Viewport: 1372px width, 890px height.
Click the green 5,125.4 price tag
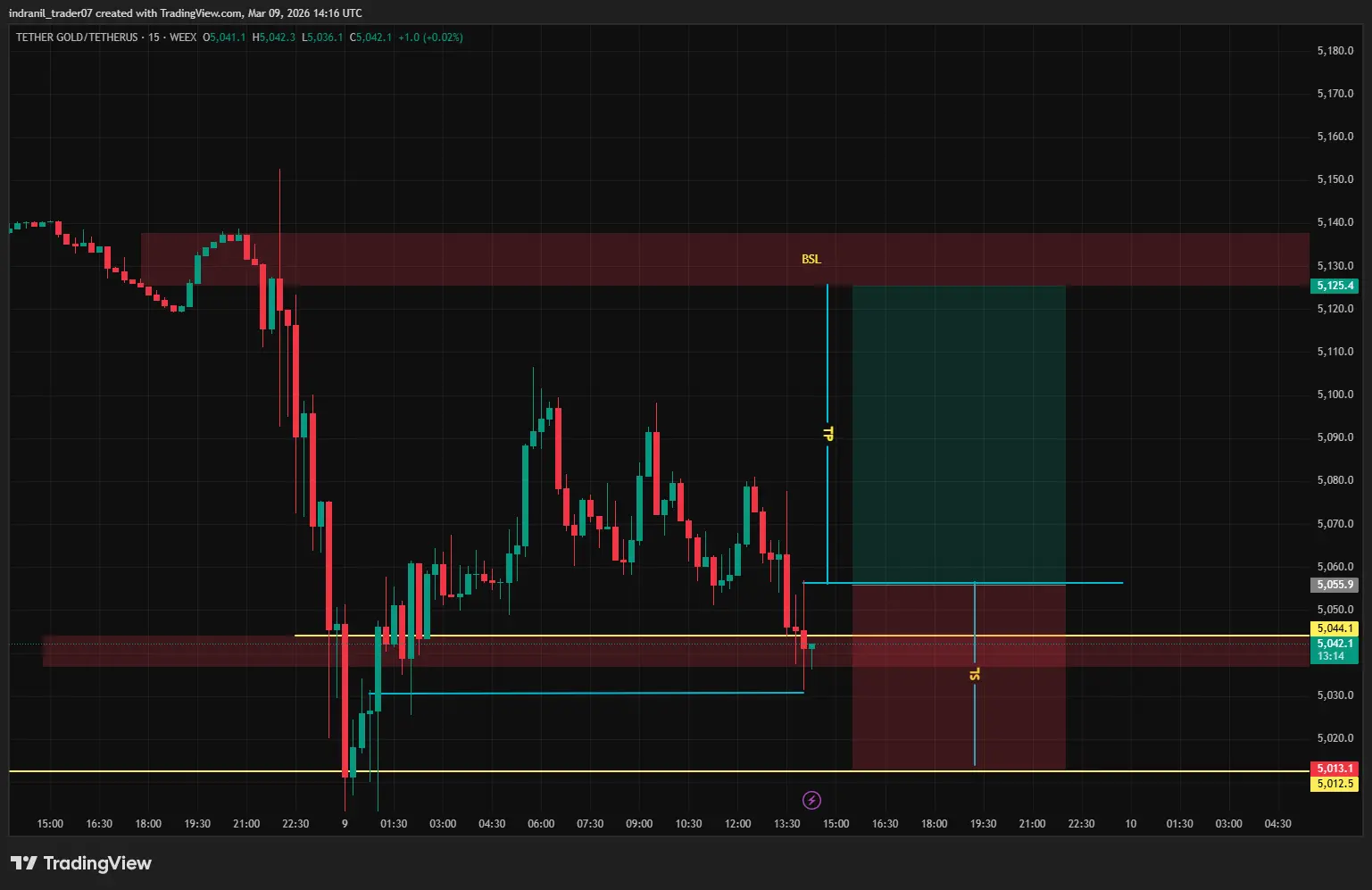[x=1334, y=286]
